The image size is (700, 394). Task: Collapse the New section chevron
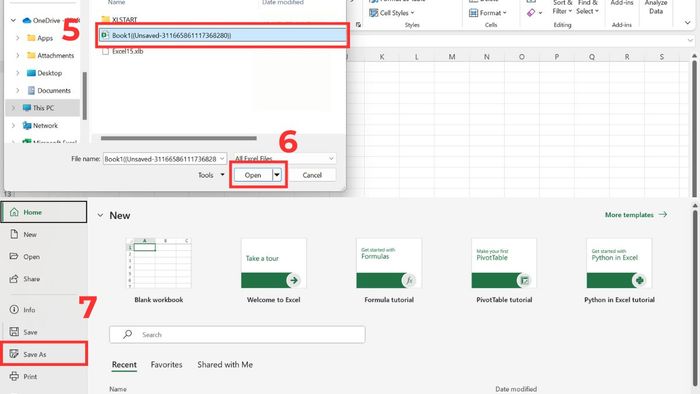[x=100, y=216]
